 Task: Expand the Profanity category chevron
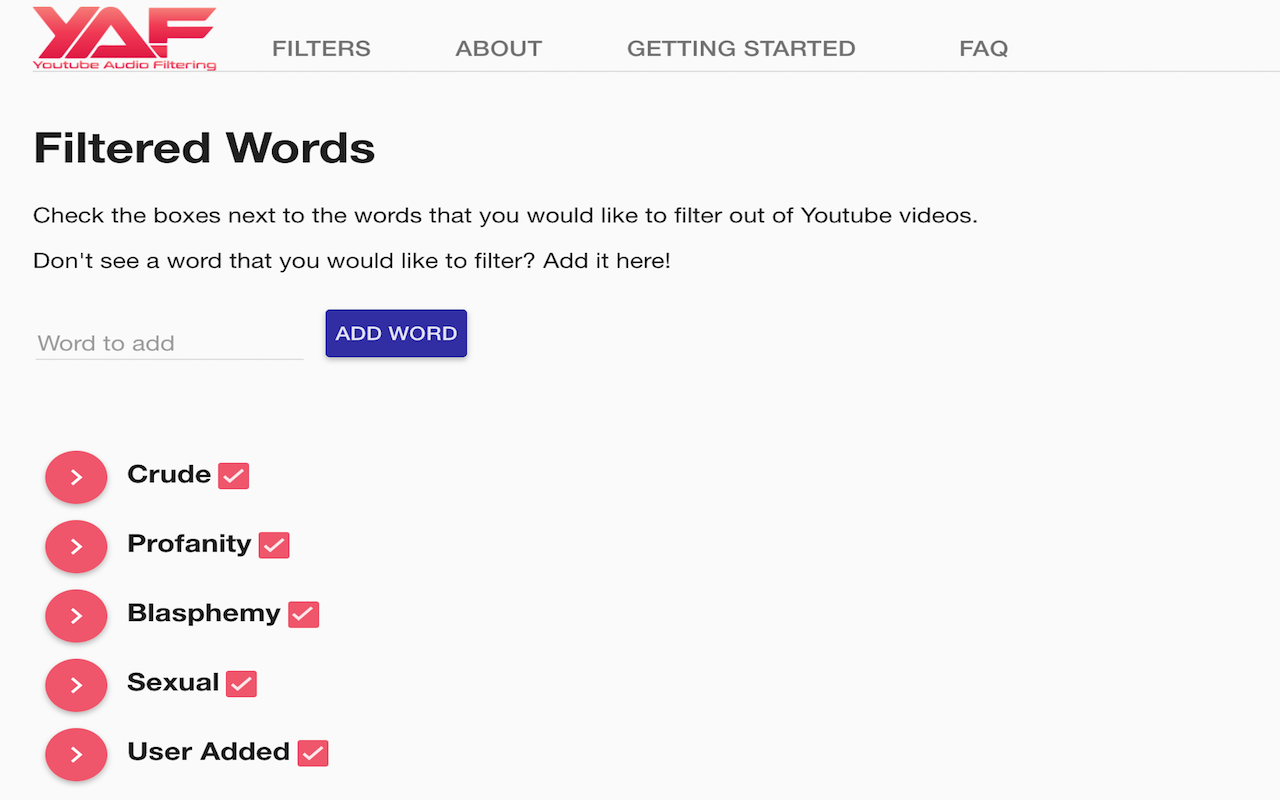tap(76, 546)
